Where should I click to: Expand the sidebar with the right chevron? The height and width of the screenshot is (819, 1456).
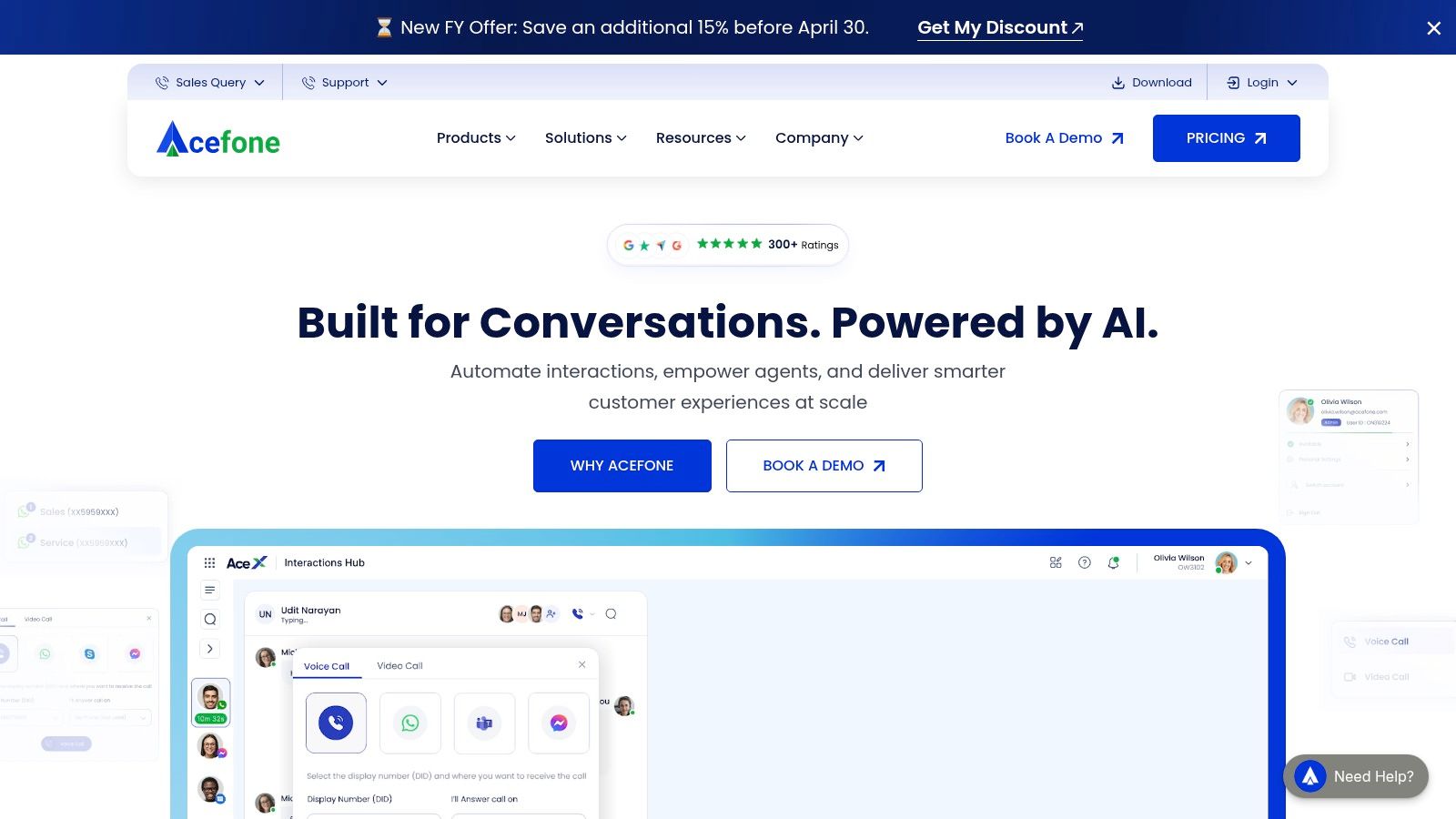coord(209,649)
